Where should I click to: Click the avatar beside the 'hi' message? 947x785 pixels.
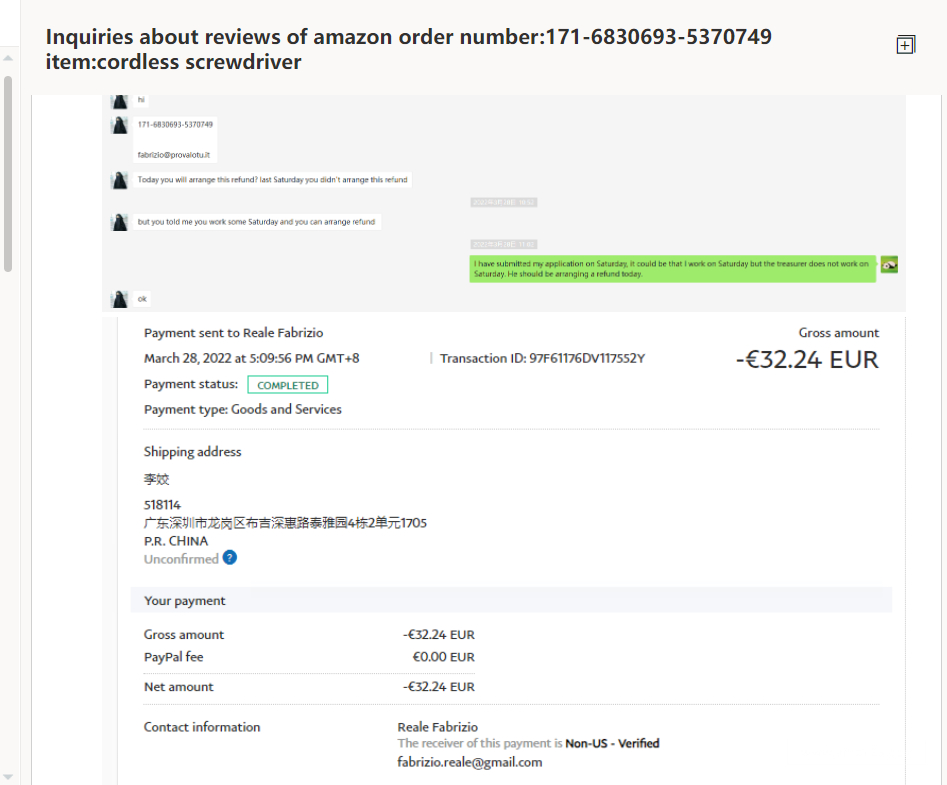click(x=120, y=101)
